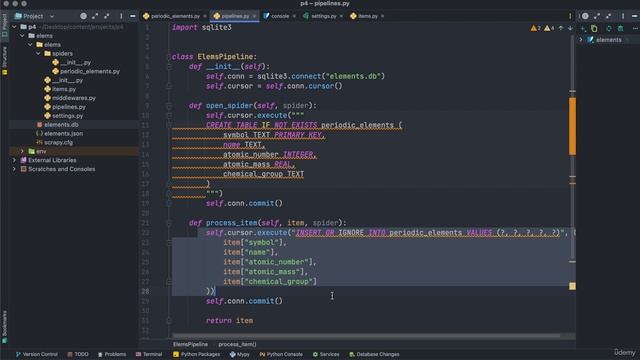Click process_item() breadcrumb below editor
Screen dimensions: 640x360
tap(237, 344)
